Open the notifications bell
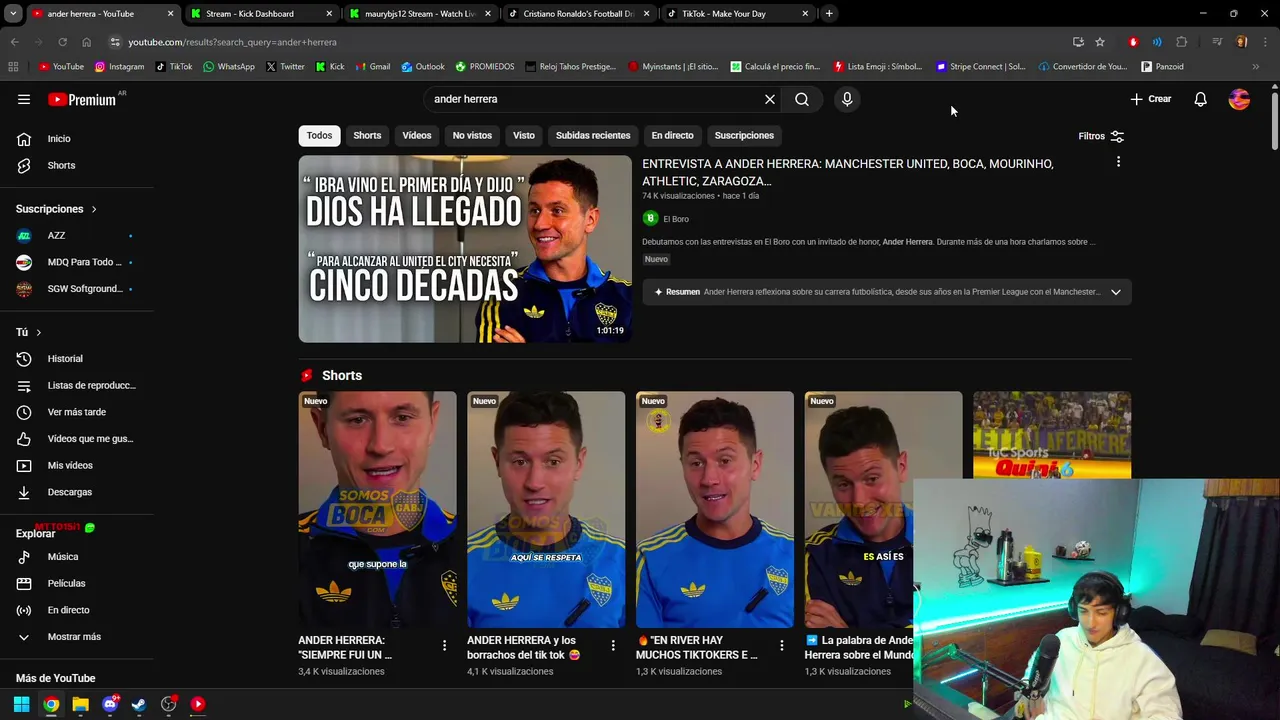The height and width of the screenshot is (720, 1280). pos(1200,99)
